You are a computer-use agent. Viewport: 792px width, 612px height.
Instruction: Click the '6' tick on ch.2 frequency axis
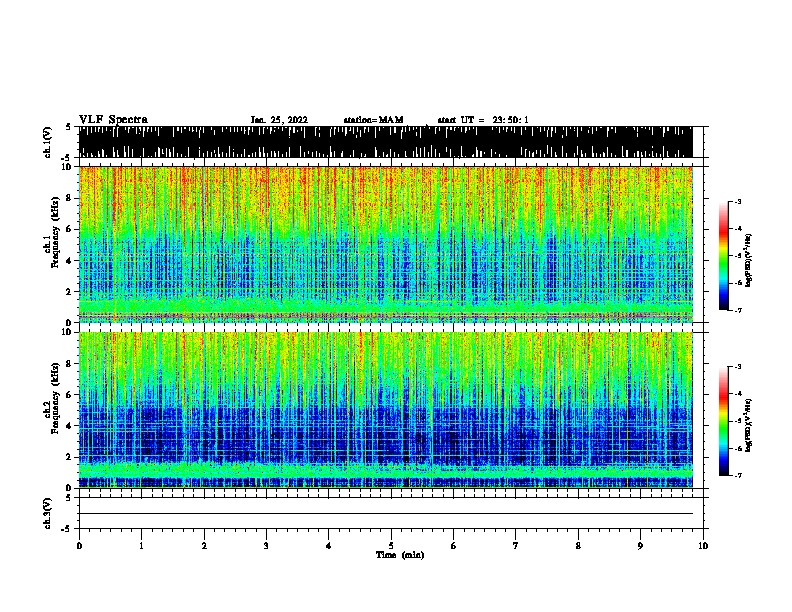(x=69, y=395)
